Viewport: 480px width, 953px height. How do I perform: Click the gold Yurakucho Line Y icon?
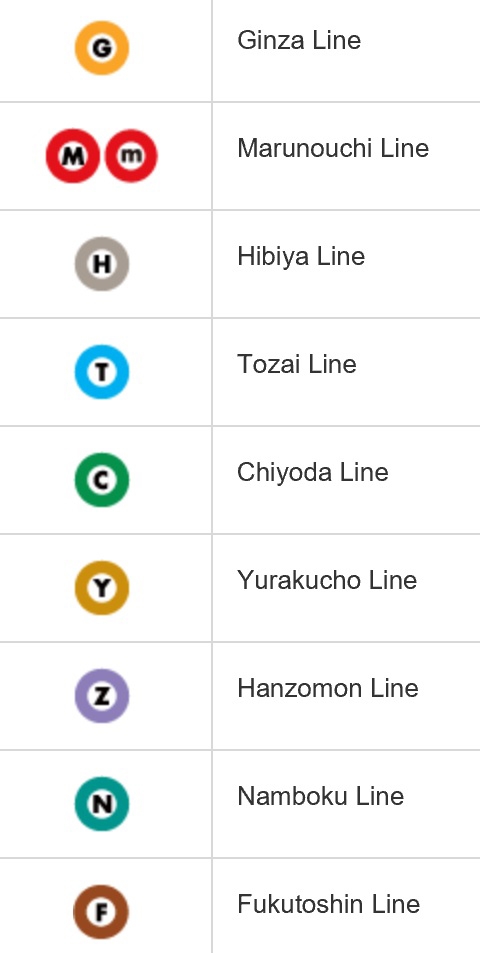[102, 588]
